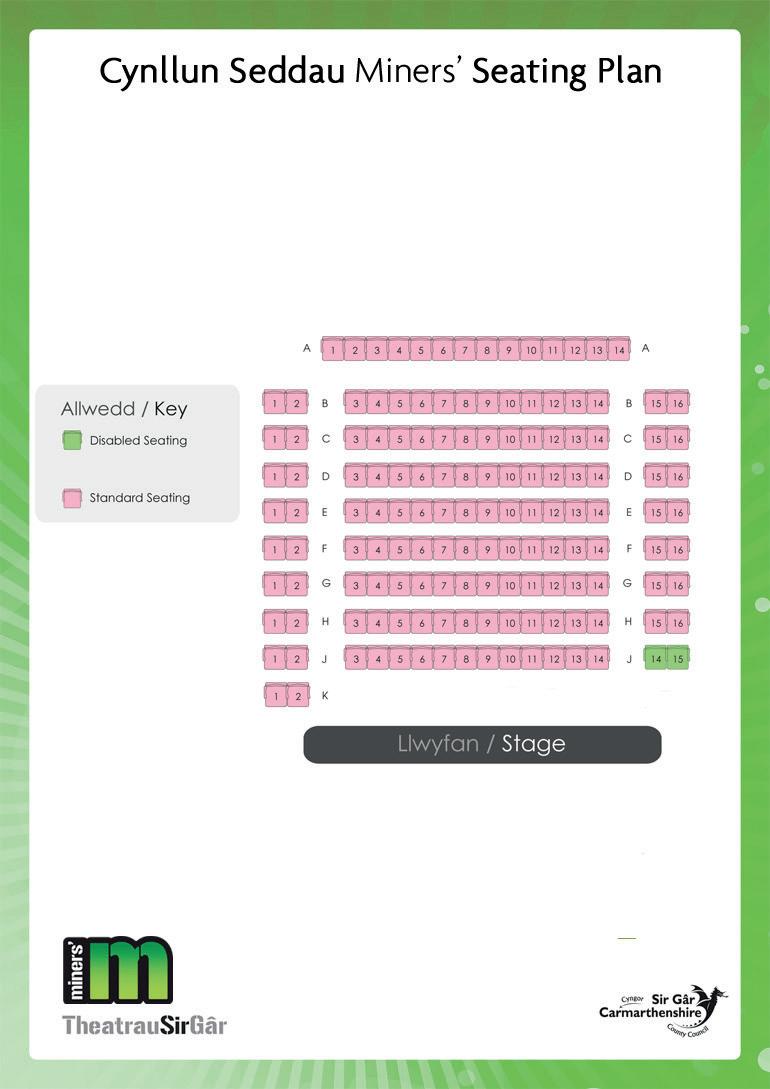Screen dimensions: 770x1089
Task: Click the Llwyfan / Stage bar
Action: (x=483, y=745)
